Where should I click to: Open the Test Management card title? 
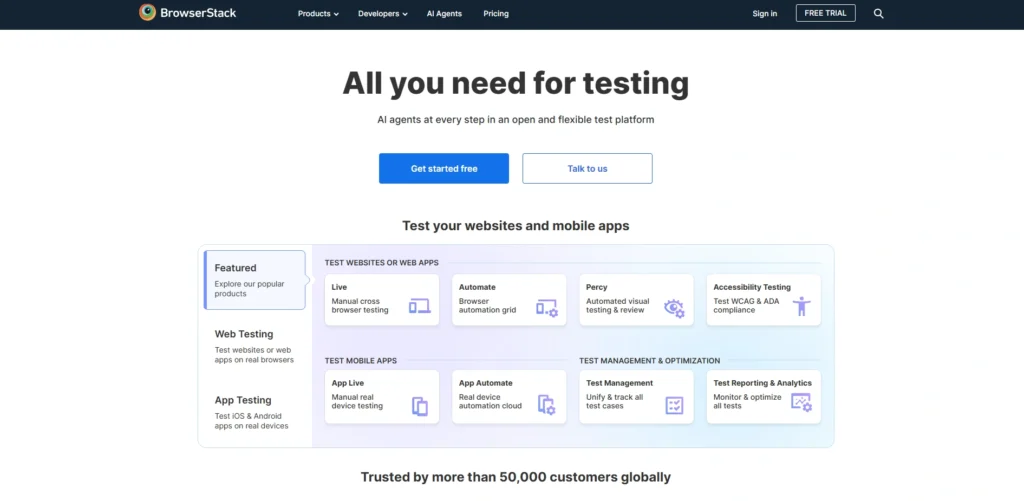click(619, 383)
